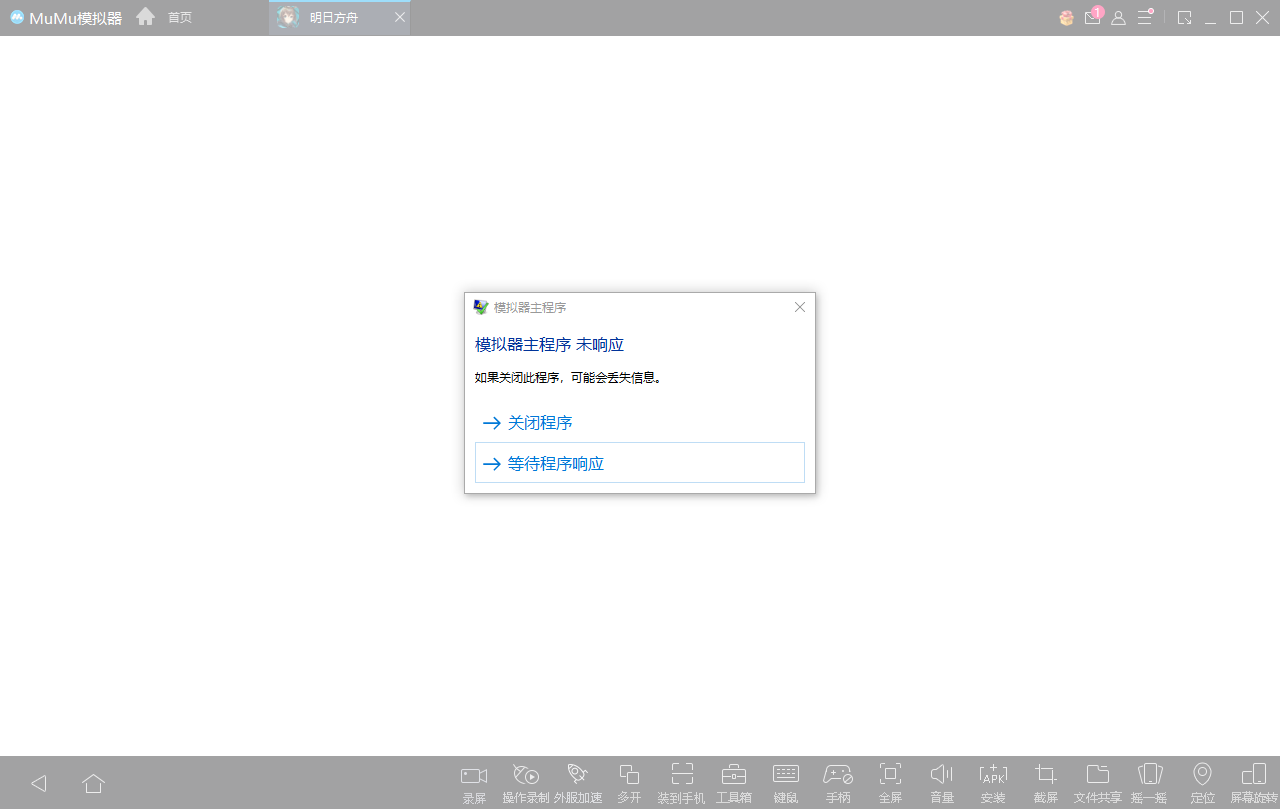Close the 明日方舟 tab

click(400, 18)
